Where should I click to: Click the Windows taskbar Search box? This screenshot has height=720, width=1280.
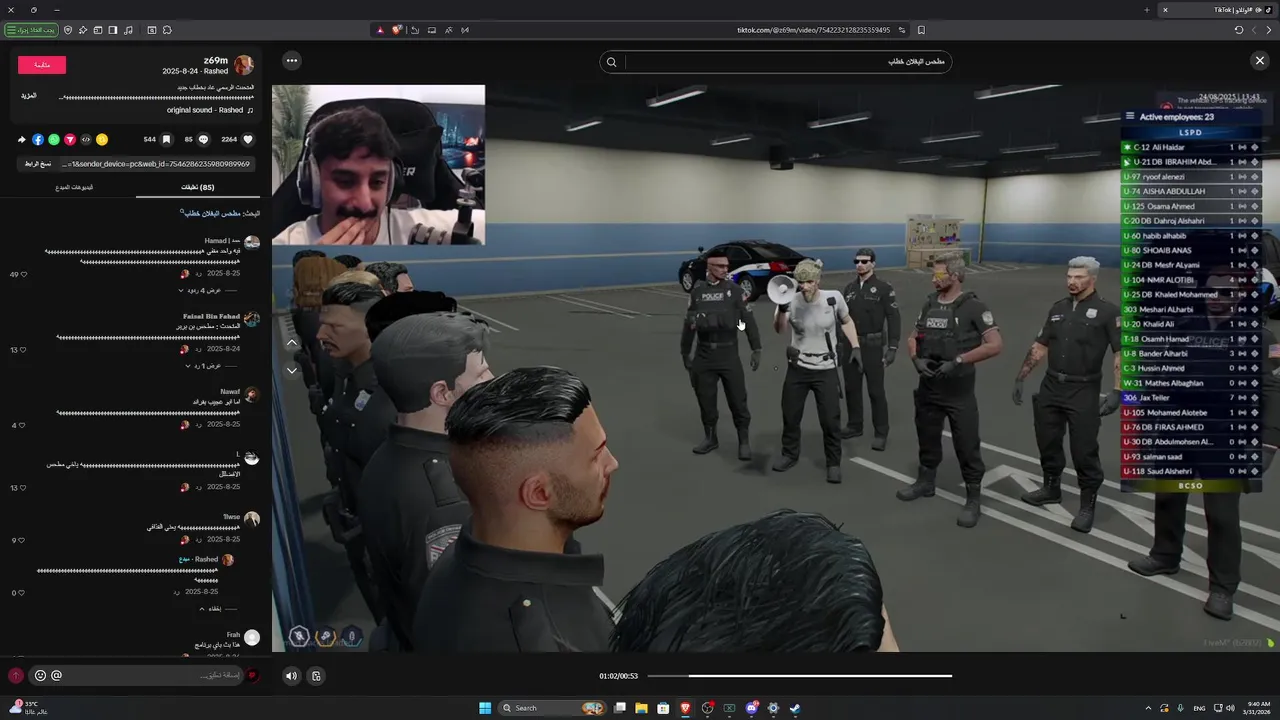click(x=552, y=708)
